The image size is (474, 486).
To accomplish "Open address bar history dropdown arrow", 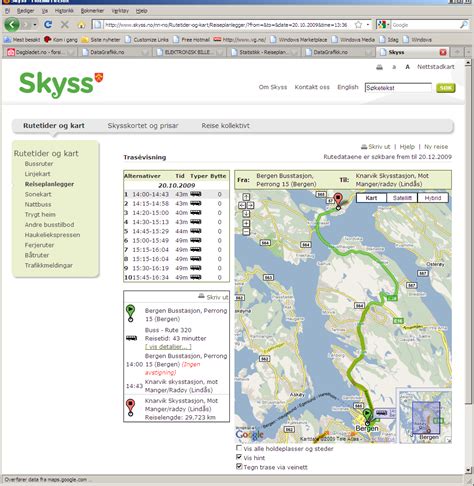I will 368,25.
